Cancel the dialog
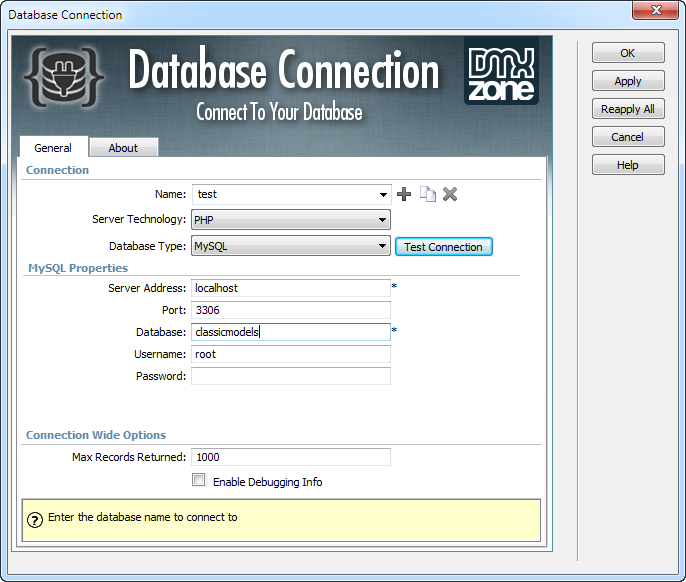The image size is (686, 582). (628, 137)
